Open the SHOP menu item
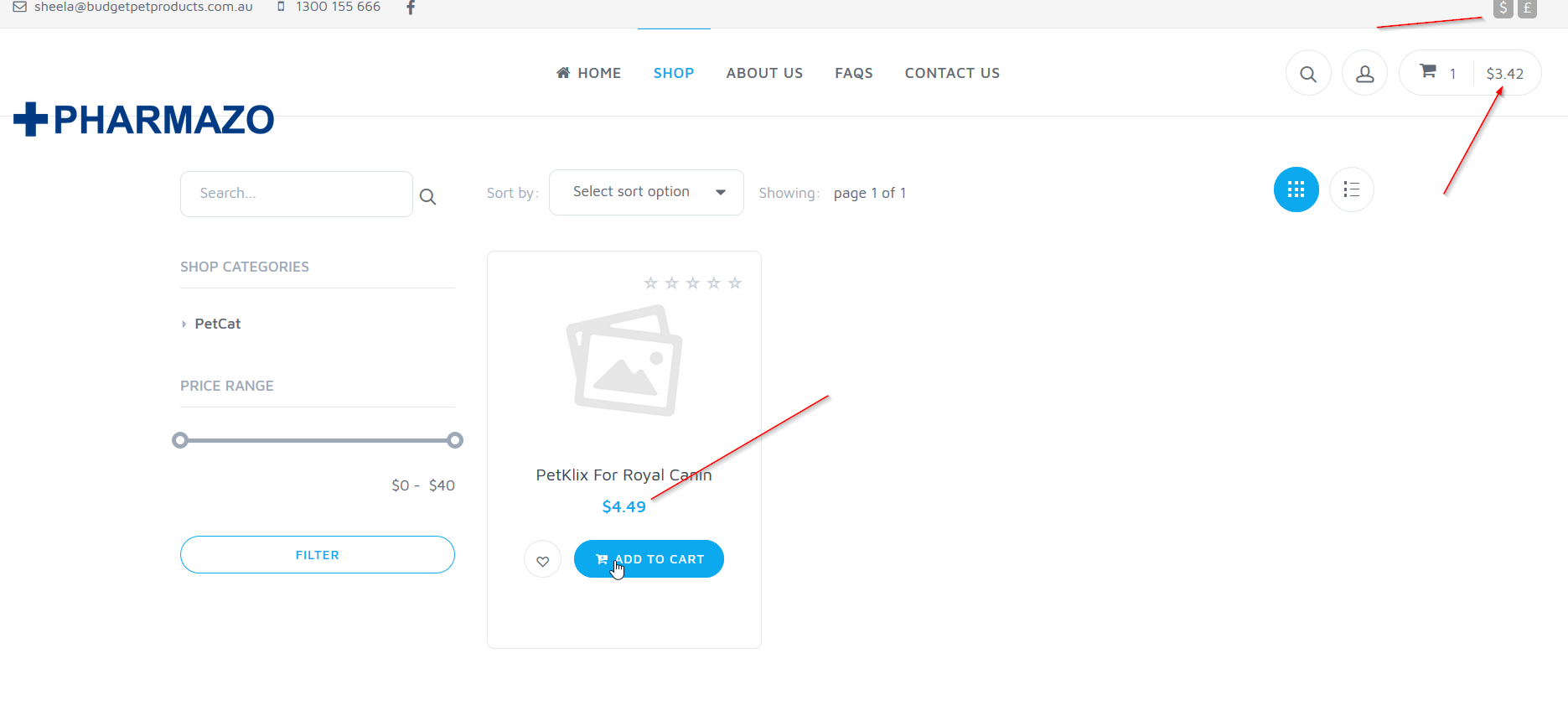1568x716 pixels. pos(674,73)
